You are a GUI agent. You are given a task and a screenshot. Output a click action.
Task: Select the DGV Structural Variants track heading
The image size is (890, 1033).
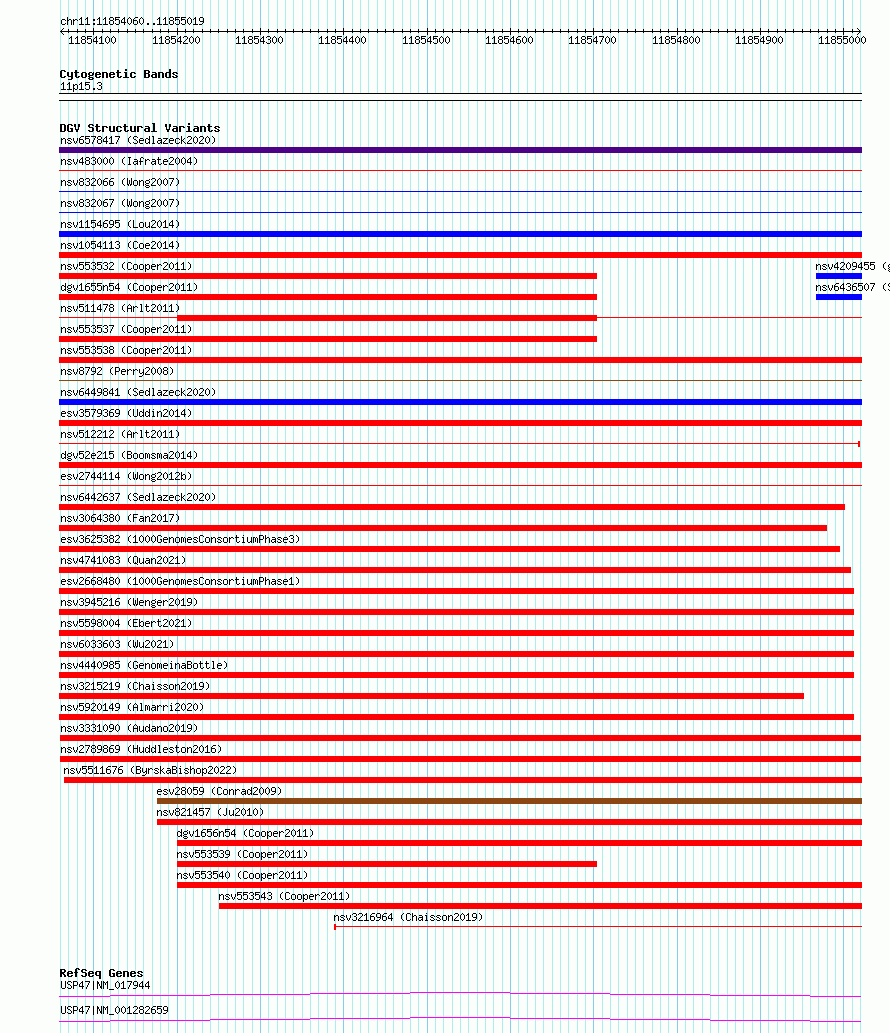(140, 128)
